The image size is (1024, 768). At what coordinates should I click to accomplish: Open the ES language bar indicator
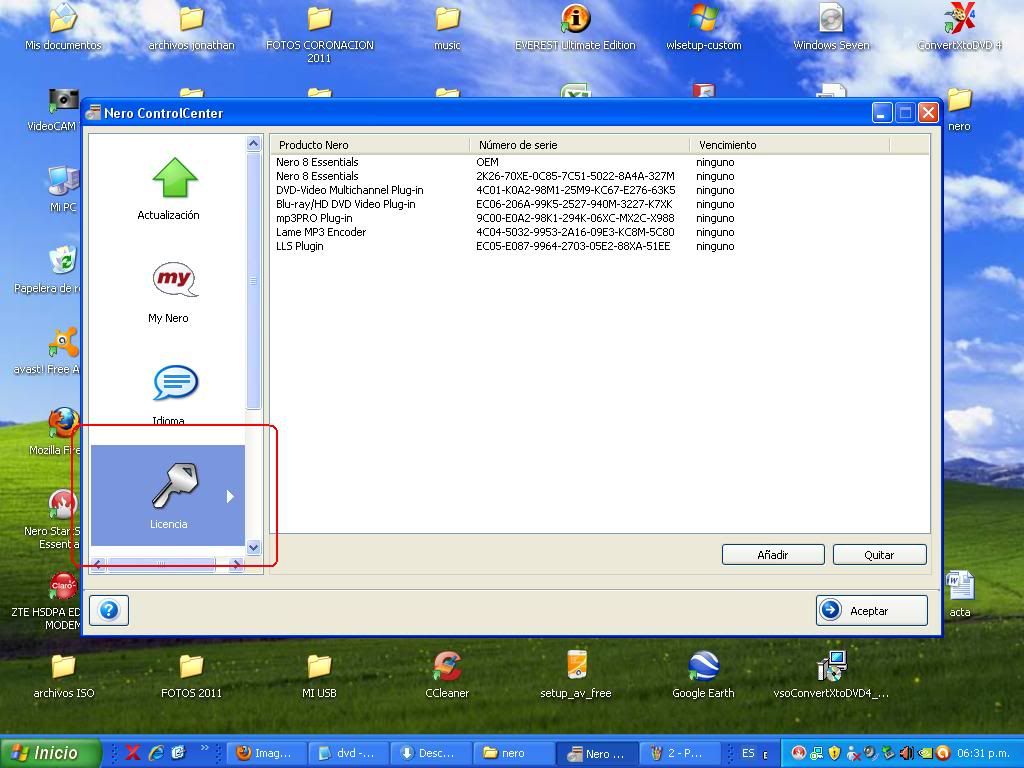coord(748,753)
